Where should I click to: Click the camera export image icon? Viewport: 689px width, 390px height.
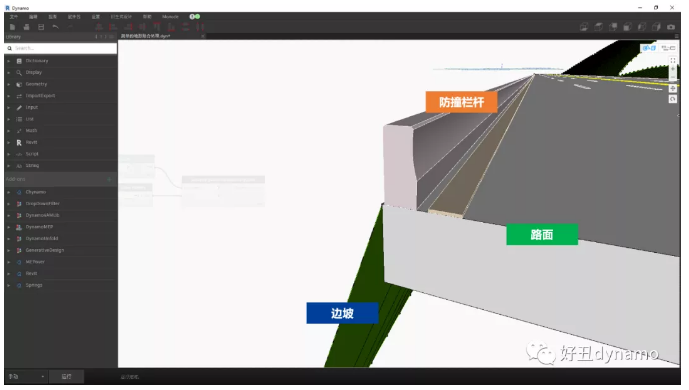[x=671, y=27]
